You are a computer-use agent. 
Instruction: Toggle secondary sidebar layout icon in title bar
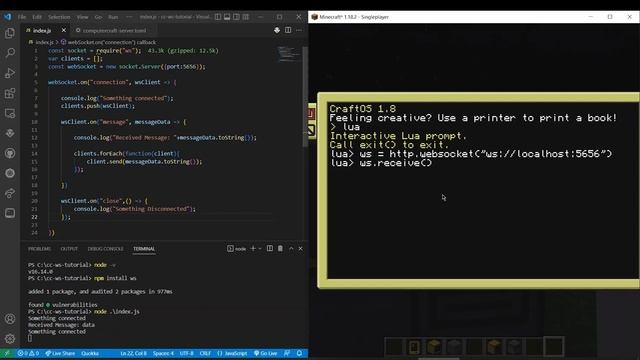click(x=236, y=17)
